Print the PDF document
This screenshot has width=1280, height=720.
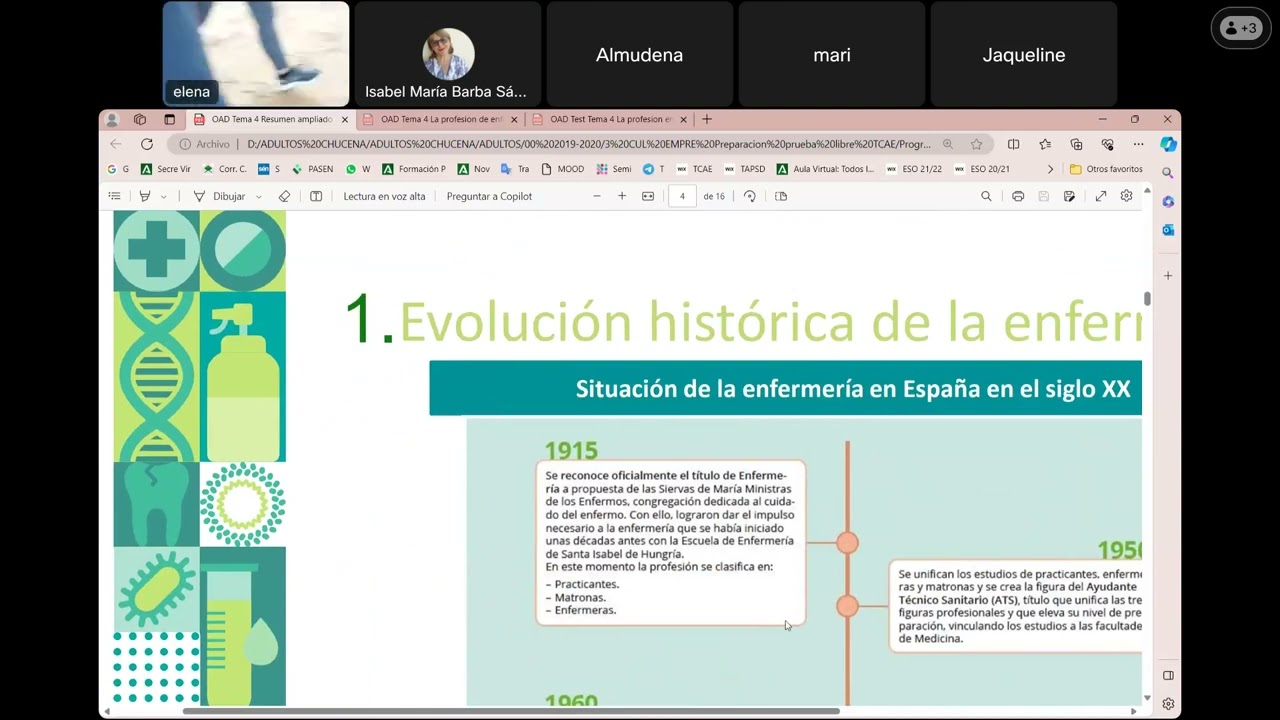click(1018, 196)
